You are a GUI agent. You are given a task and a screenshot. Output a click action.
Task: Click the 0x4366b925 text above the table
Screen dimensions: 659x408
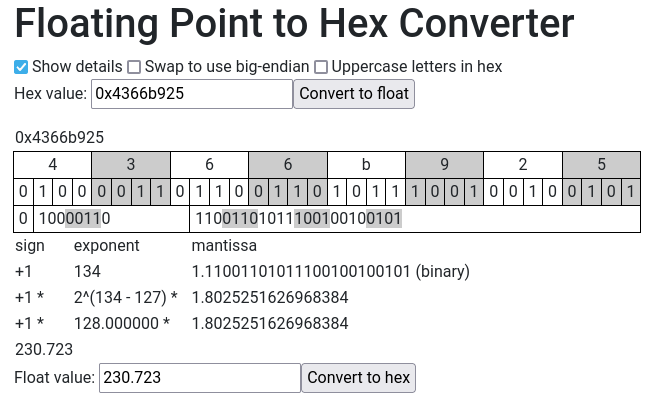(x=59, y=137)
